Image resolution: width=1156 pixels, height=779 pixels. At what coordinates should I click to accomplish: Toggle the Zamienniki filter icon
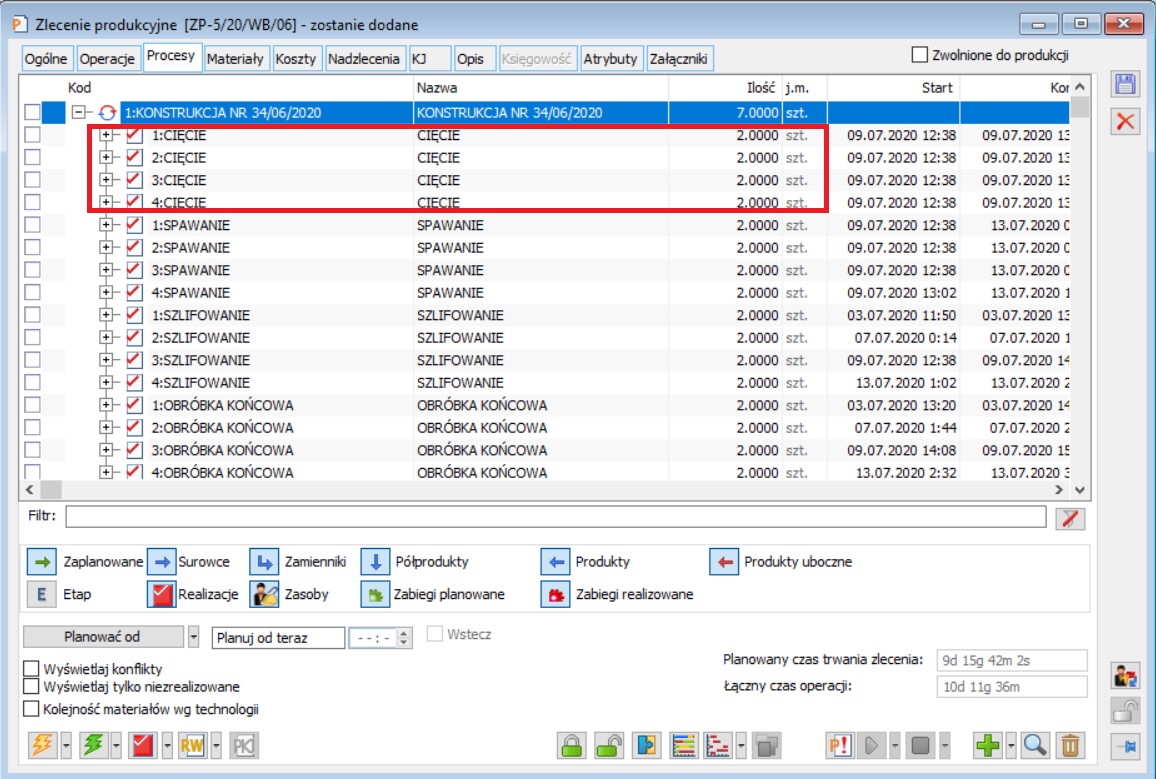264,562
